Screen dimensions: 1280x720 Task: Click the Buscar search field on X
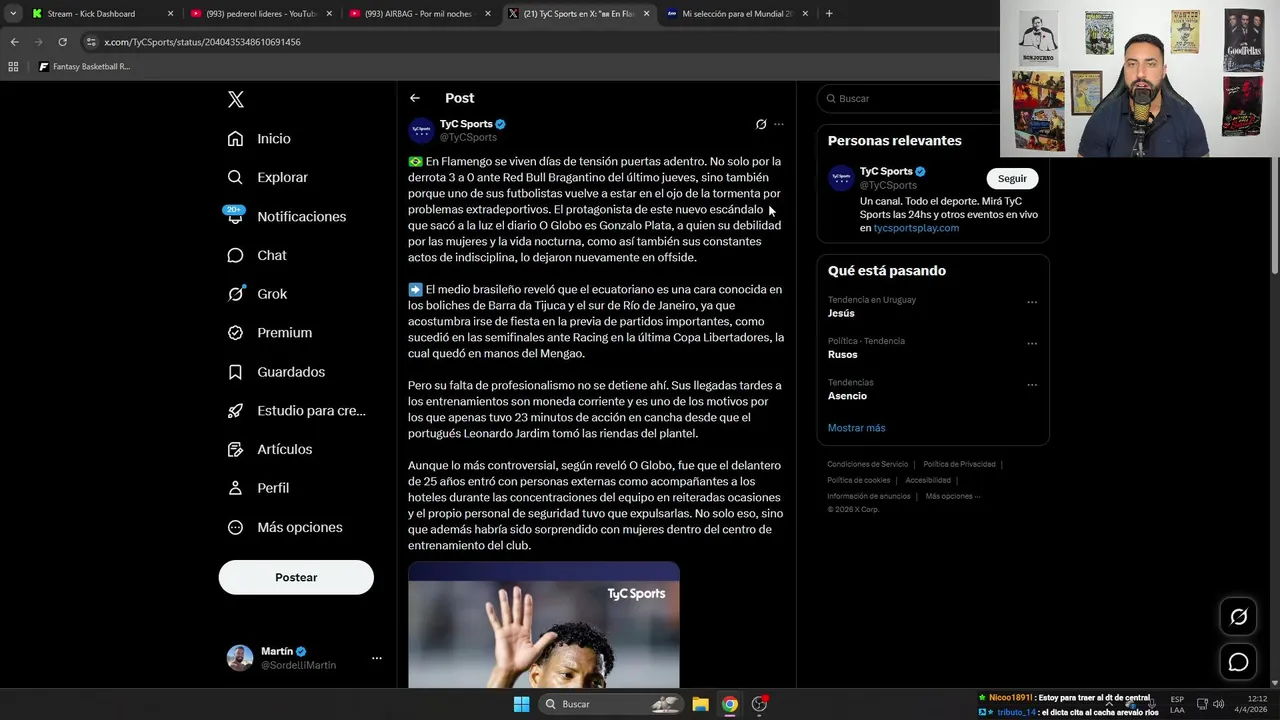pos(932,98)
